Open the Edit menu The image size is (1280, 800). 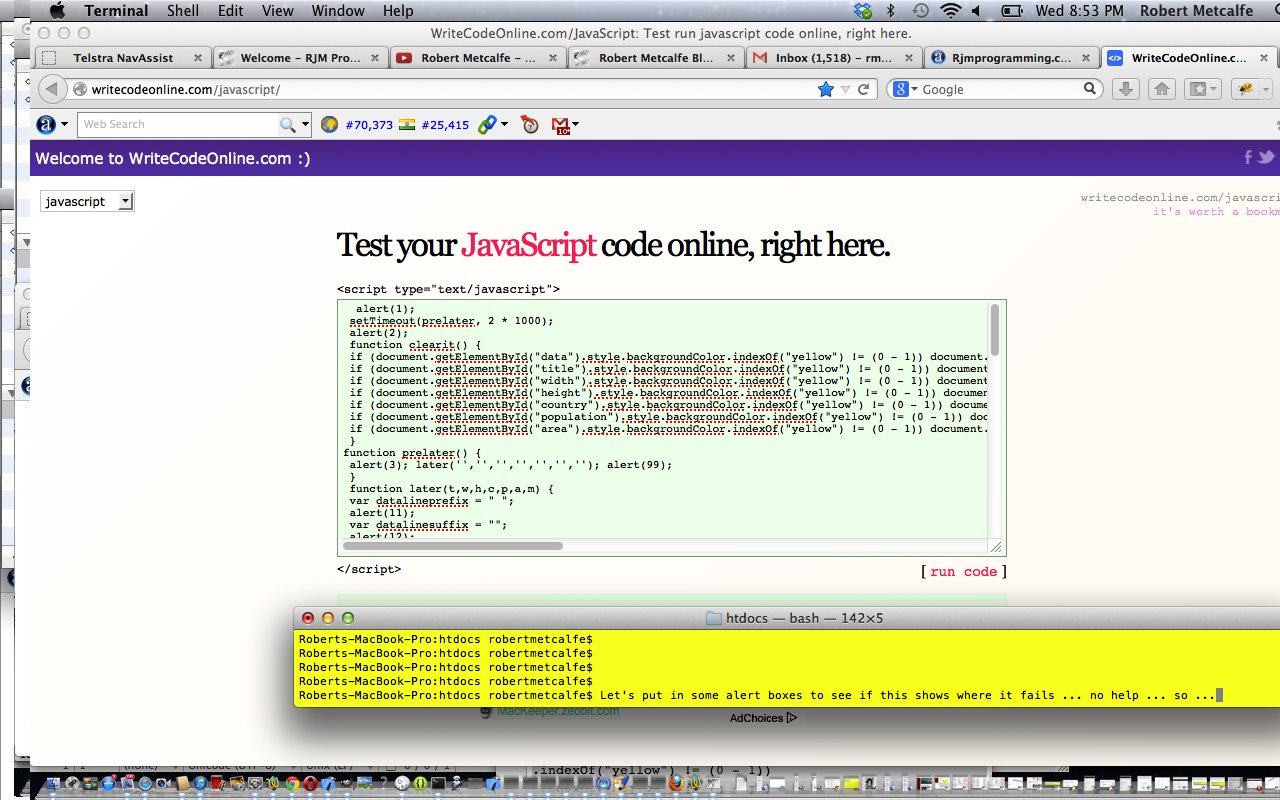pyautogui.click(x=231, y=11)
